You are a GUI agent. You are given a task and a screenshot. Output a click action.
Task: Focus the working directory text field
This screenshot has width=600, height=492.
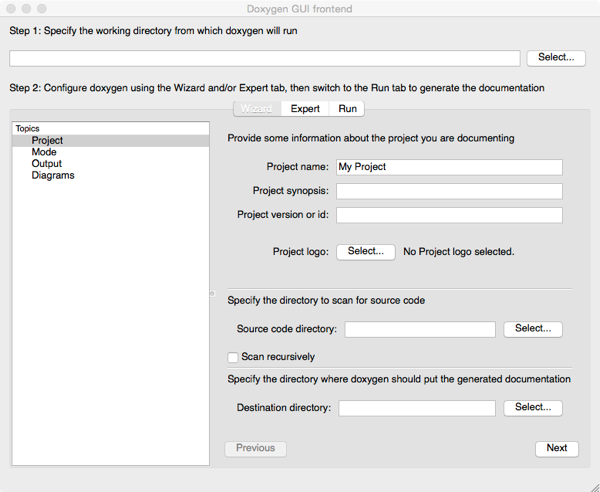coord(264,58)
